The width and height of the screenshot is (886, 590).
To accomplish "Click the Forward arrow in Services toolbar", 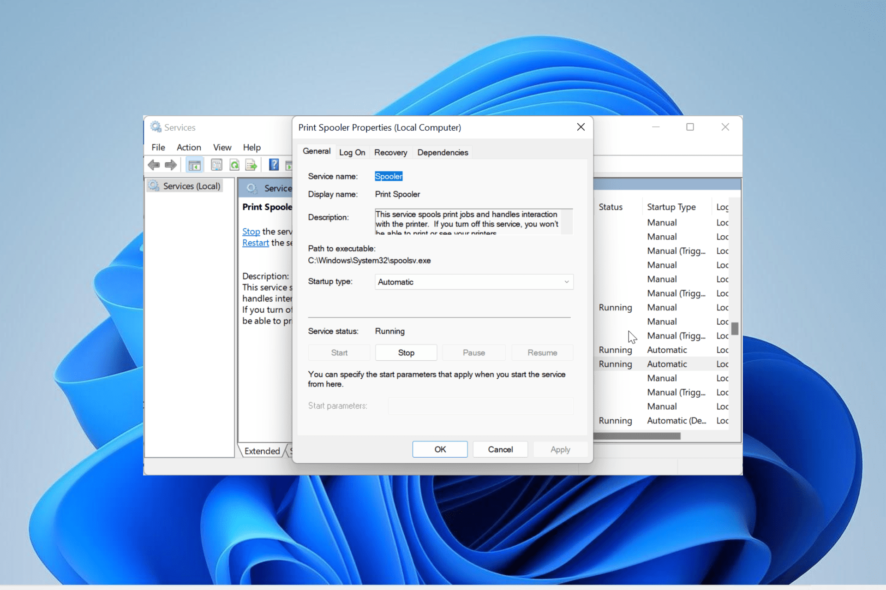I will [x=170, y=165].
